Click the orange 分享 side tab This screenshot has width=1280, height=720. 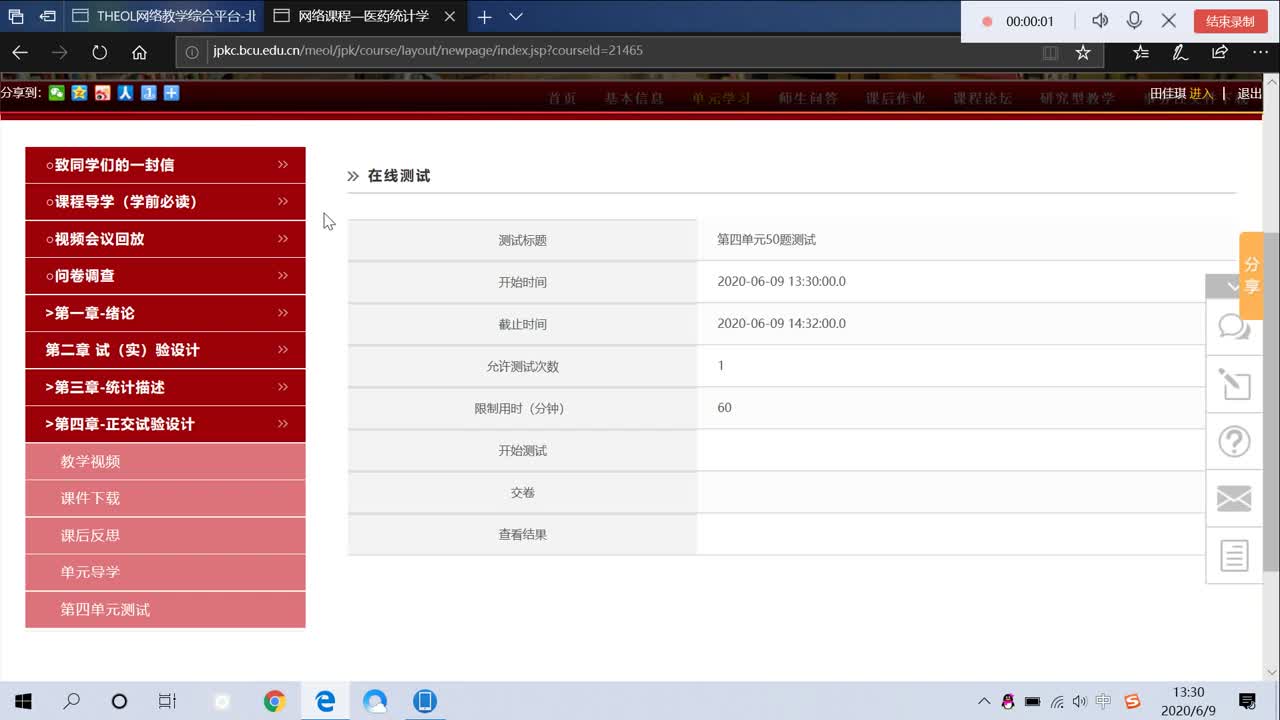[x=1251, y=275]
